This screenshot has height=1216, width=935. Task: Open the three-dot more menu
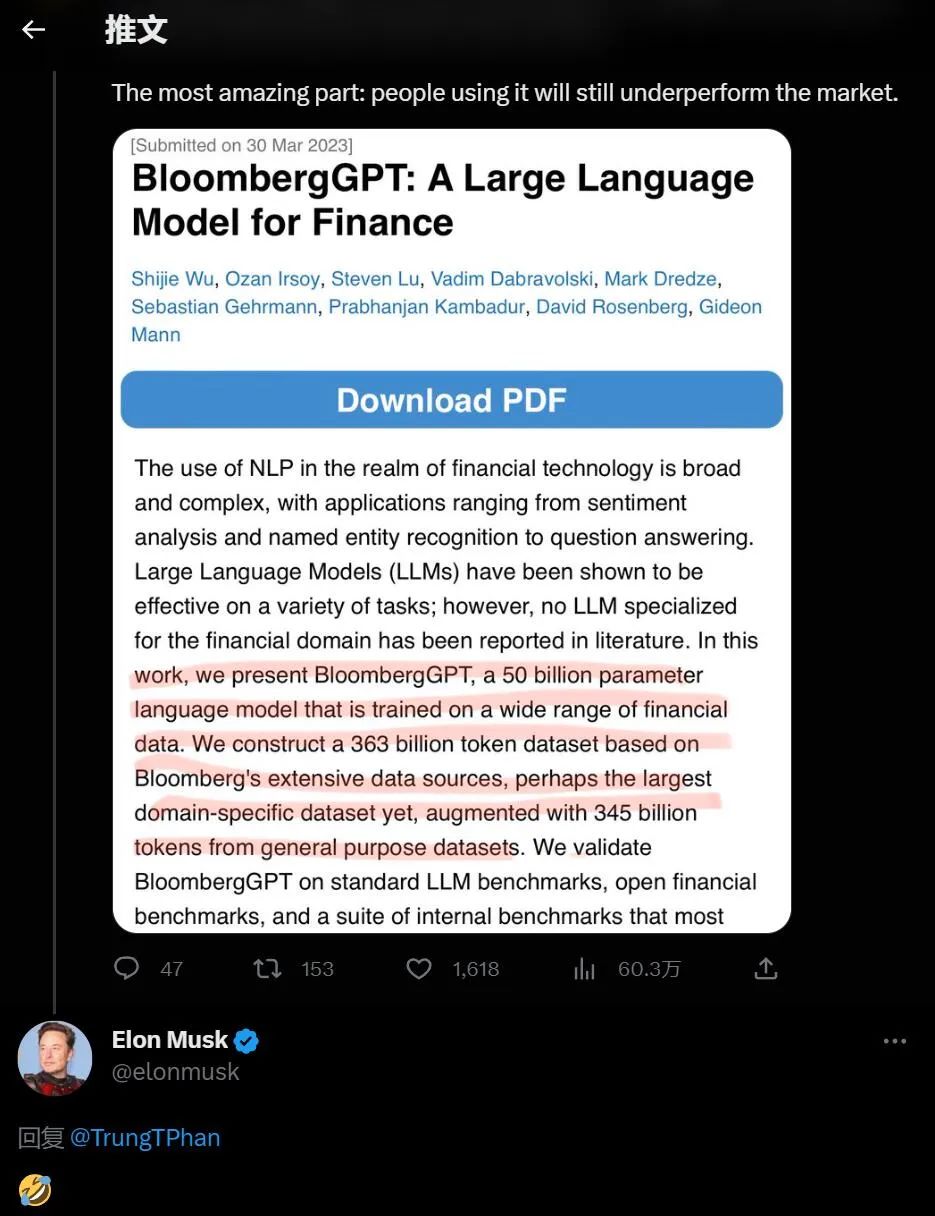894,1041
